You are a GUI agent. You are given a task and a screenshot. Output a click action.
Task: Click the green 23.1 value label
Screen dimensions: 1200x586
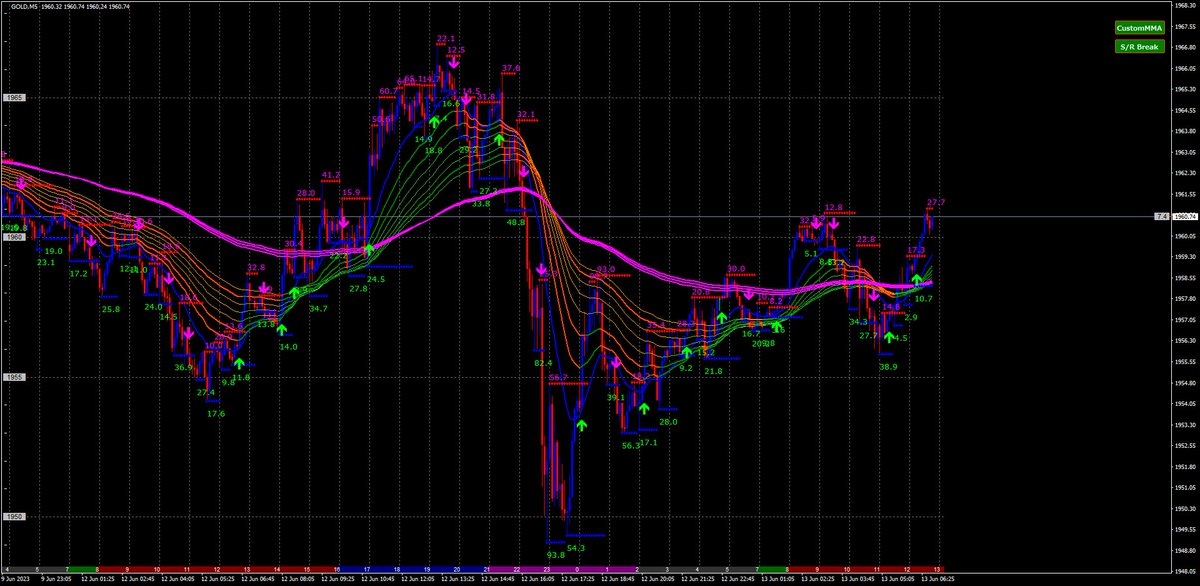coord(46,262)
